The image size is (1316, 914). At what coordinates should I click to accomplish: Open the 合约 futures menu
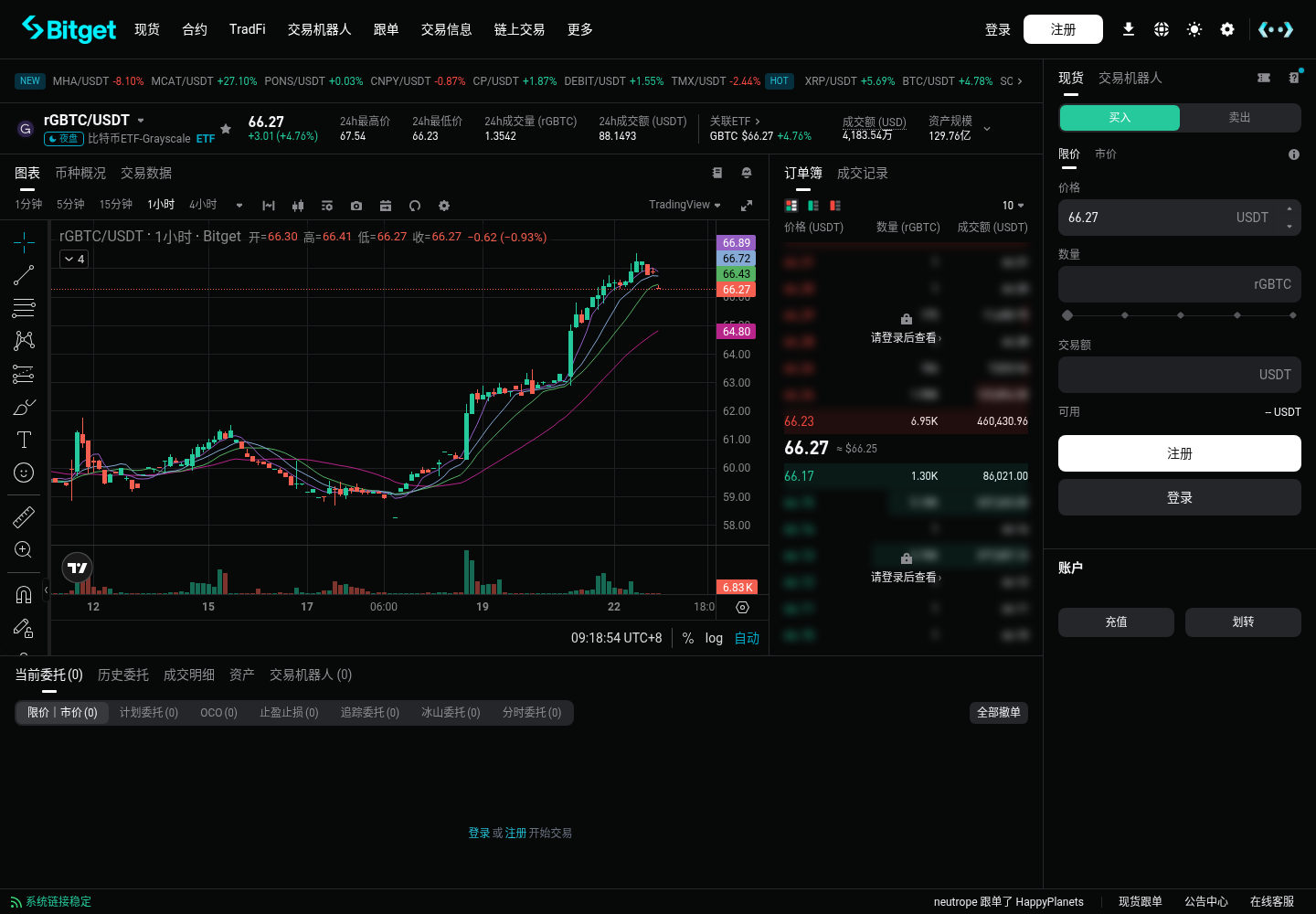pos(195,29)
